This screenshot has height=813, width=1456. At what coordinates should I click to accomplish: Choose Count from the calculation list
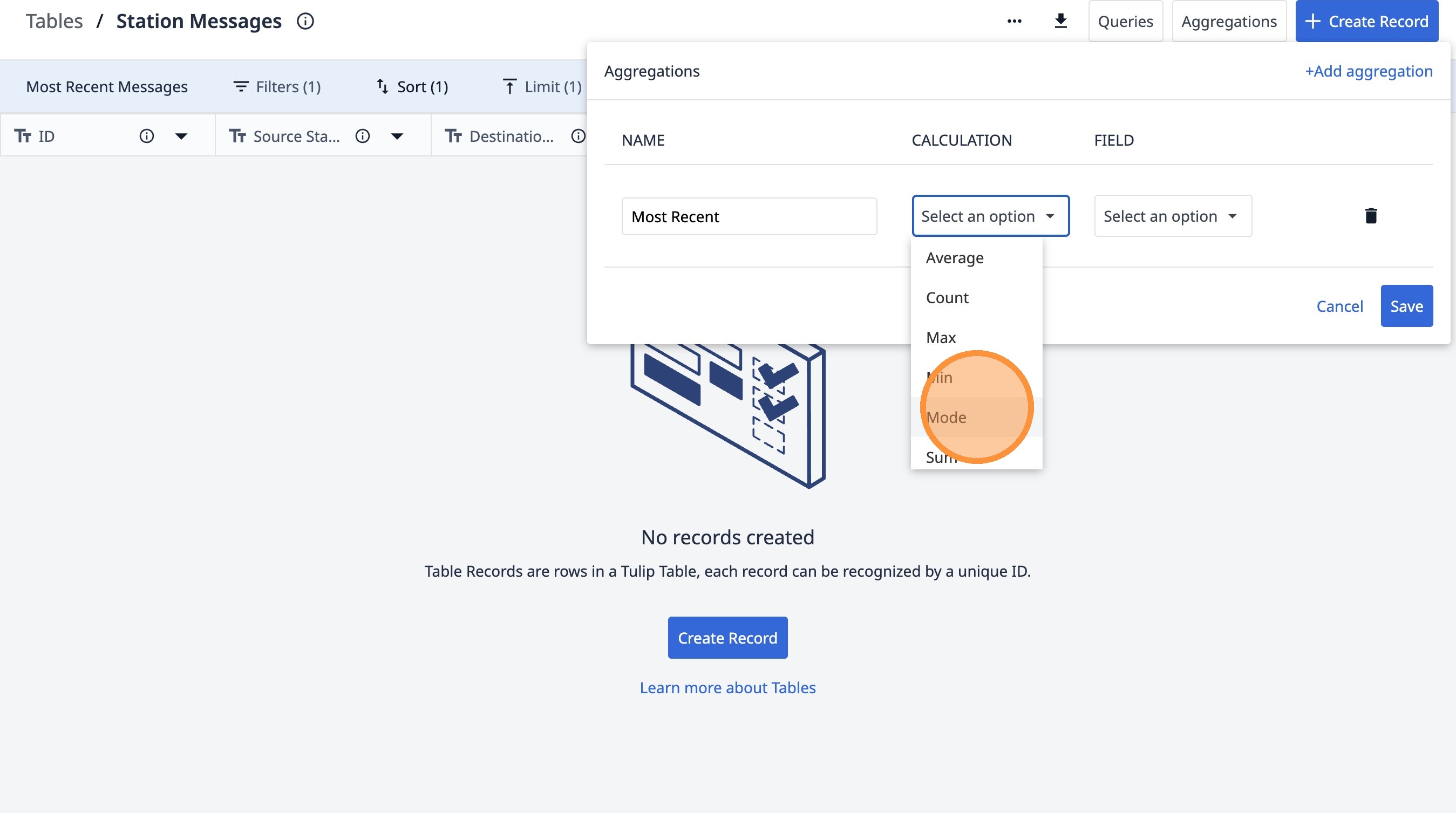(x=947, y=298)
